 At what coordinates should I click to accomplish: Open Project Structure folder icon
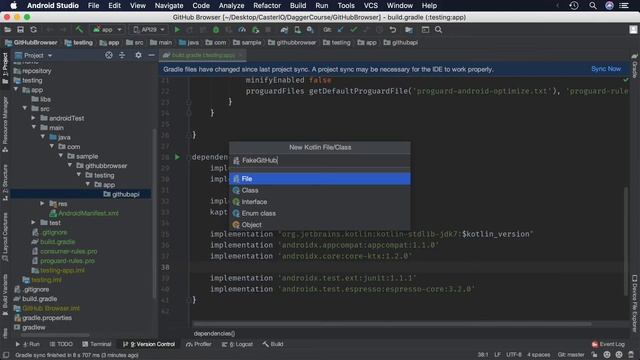click(409, 30)
